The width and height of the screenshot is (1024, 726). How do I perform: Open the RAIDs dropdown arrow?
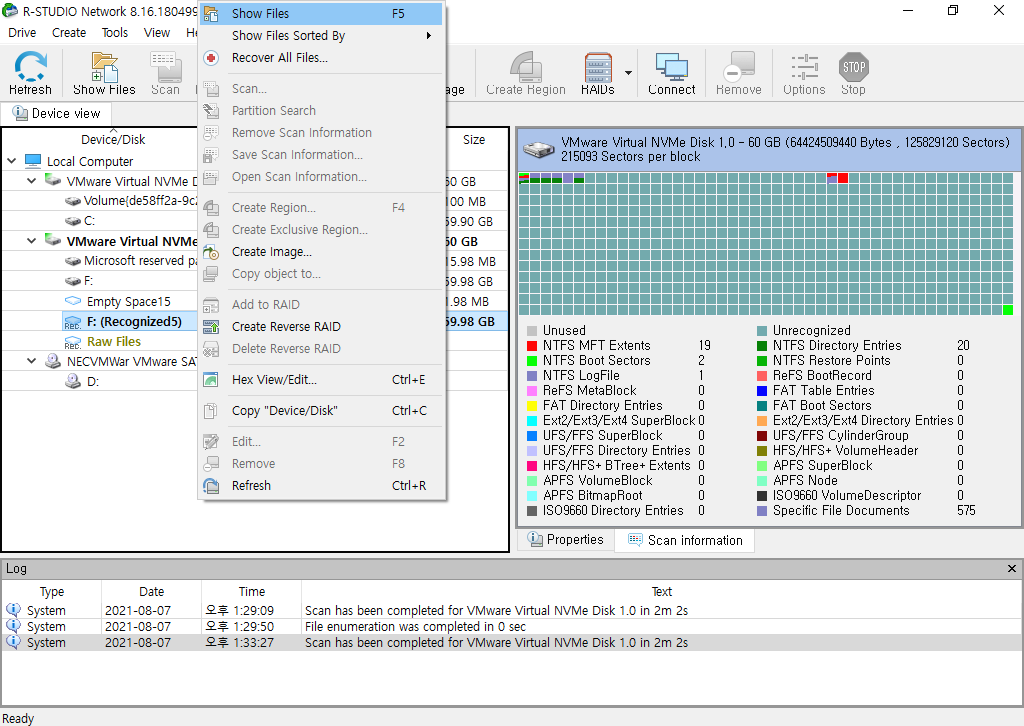[628, 72]
